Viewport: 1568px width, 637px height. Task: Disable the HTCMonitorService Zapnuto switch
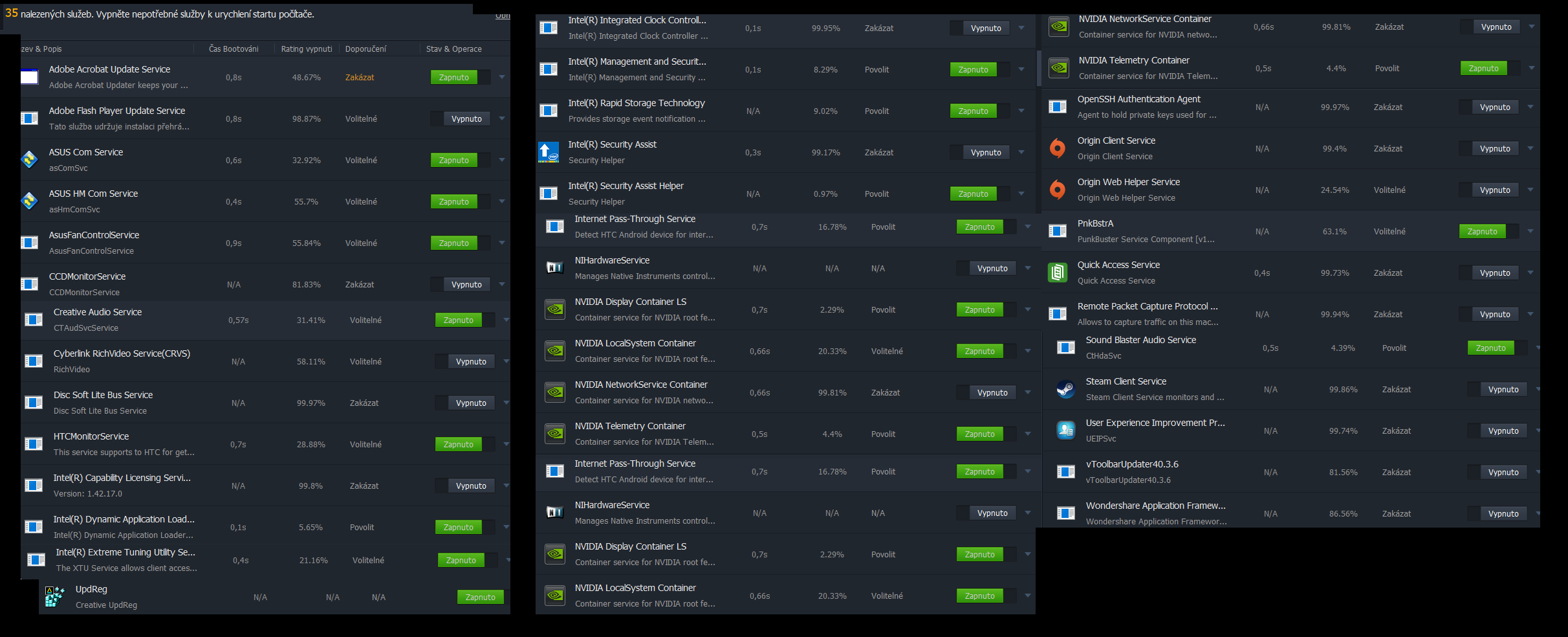click(x=465, y=444)
